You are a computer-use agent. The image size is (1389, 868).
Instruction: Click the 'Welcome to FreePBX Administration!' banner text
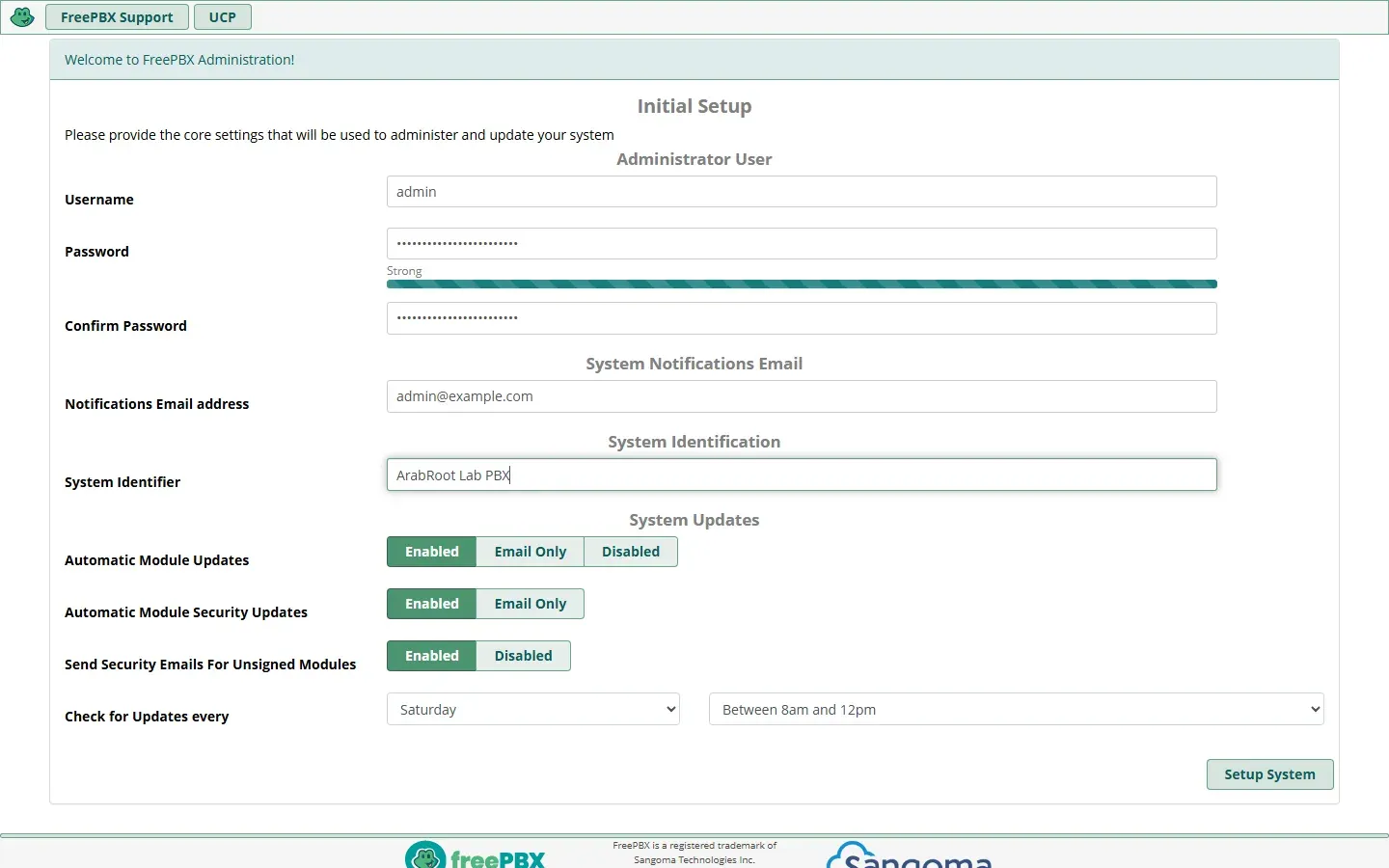click(x=179, y=60)
